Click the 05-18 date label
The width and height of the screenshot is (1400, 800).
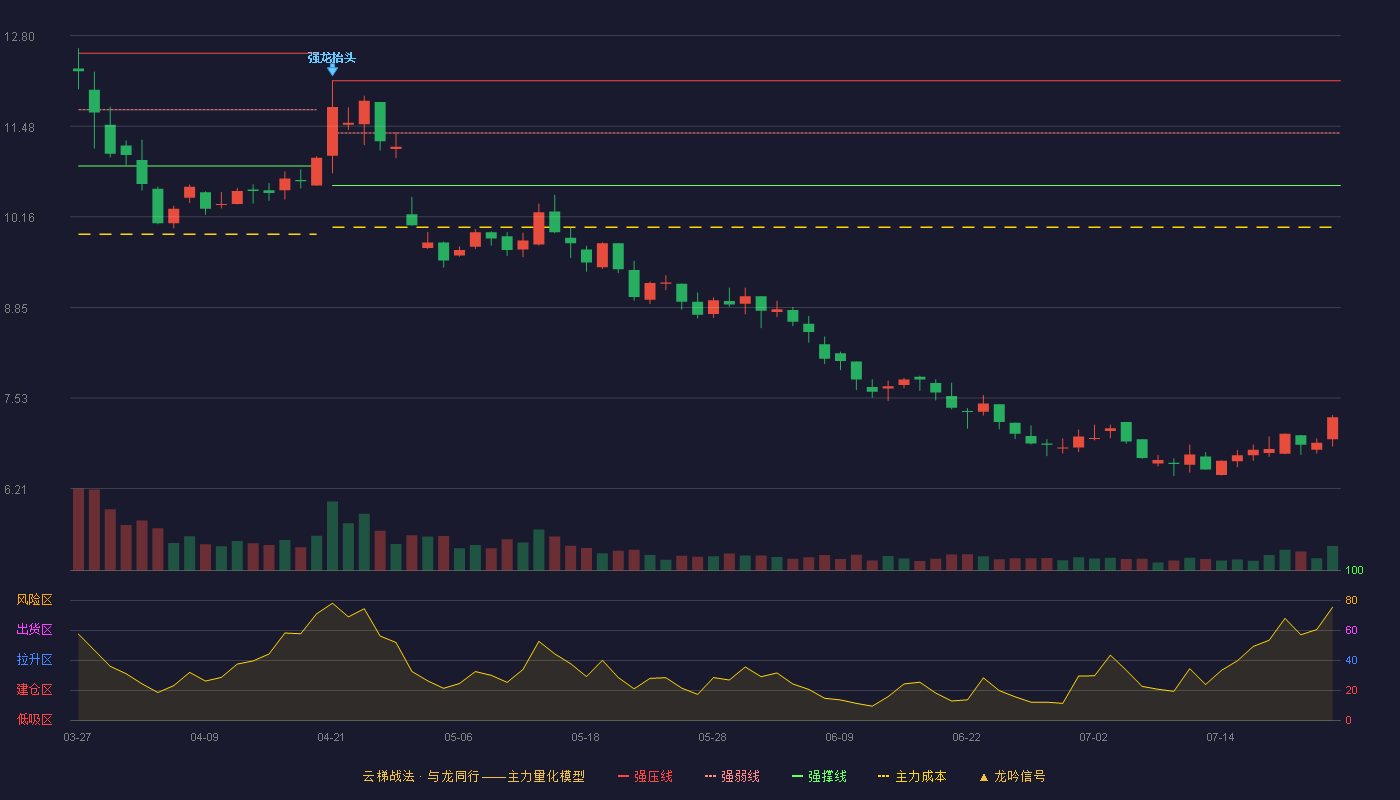[585, 737]
